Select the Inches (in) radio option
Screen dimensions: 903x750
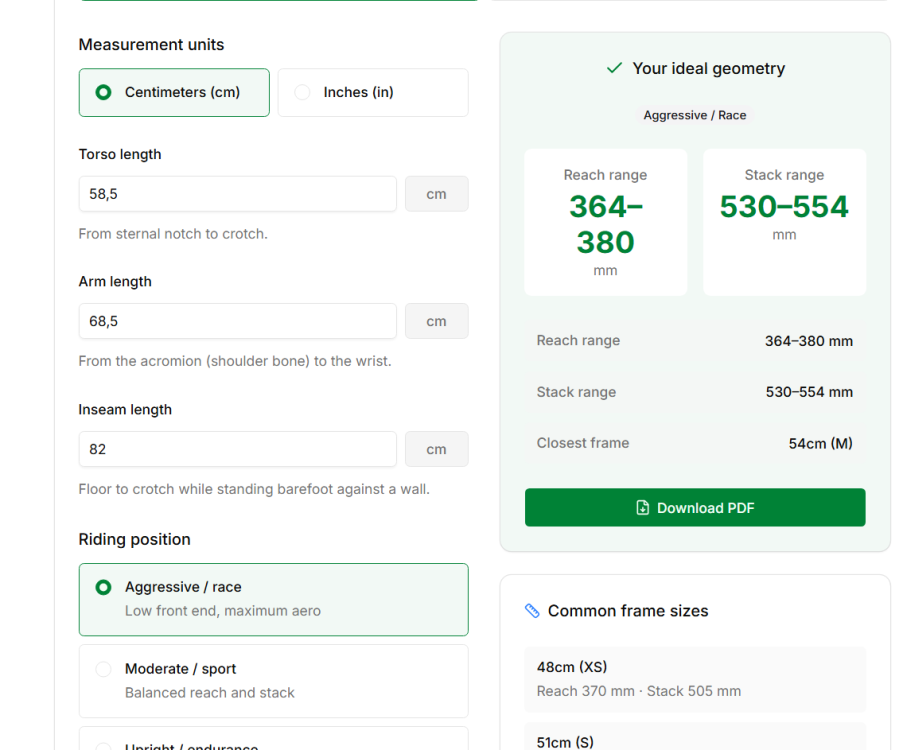tap(373, 92)
